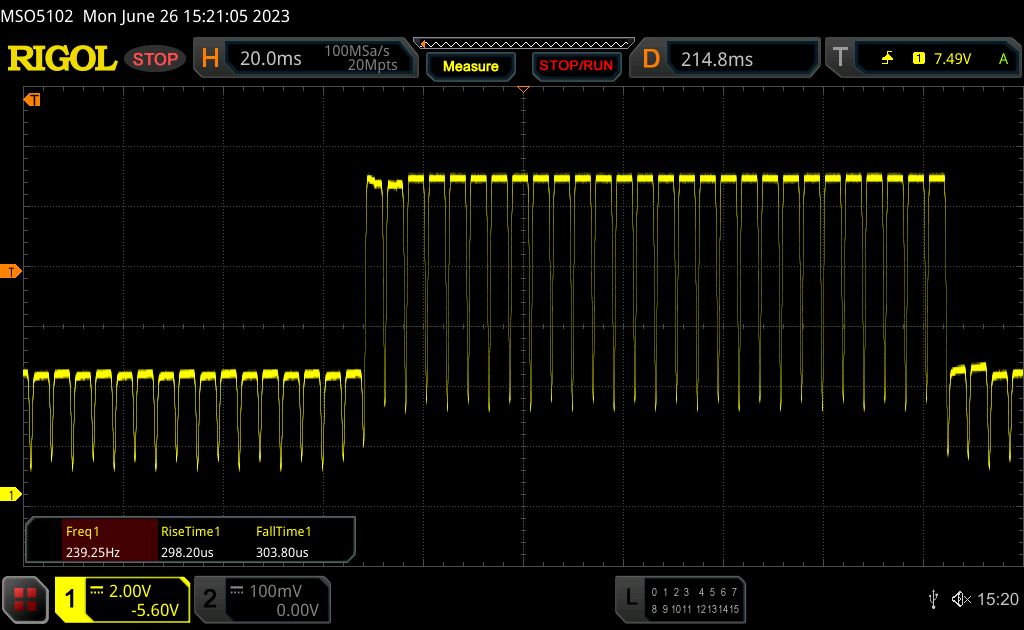1024x630 pixels.
Task: Click the red STOP status badge
Action: pos(155,59)
